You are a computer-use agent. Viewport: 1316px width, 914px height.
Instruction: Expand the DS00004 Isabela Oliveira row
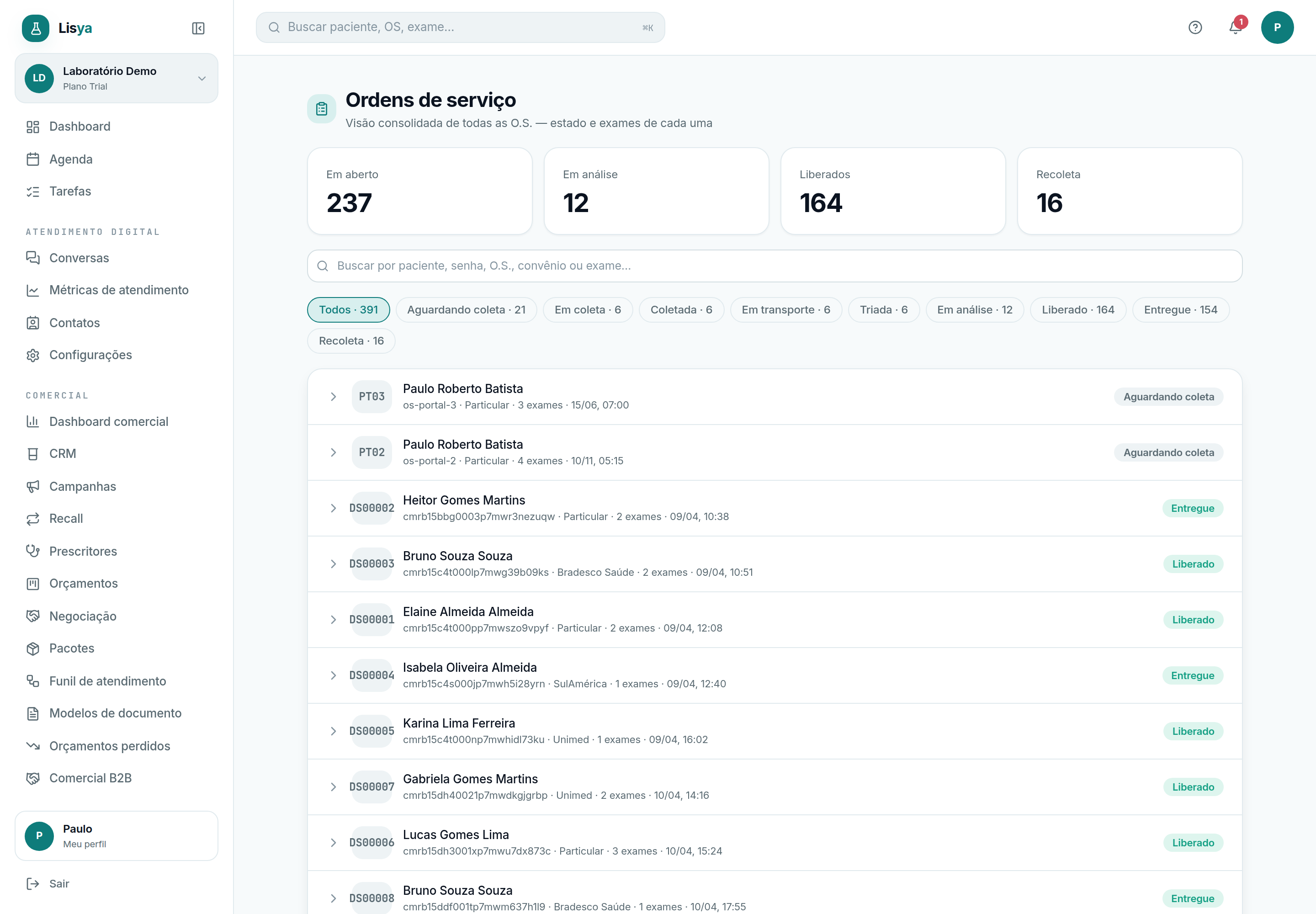click(333, 676)
